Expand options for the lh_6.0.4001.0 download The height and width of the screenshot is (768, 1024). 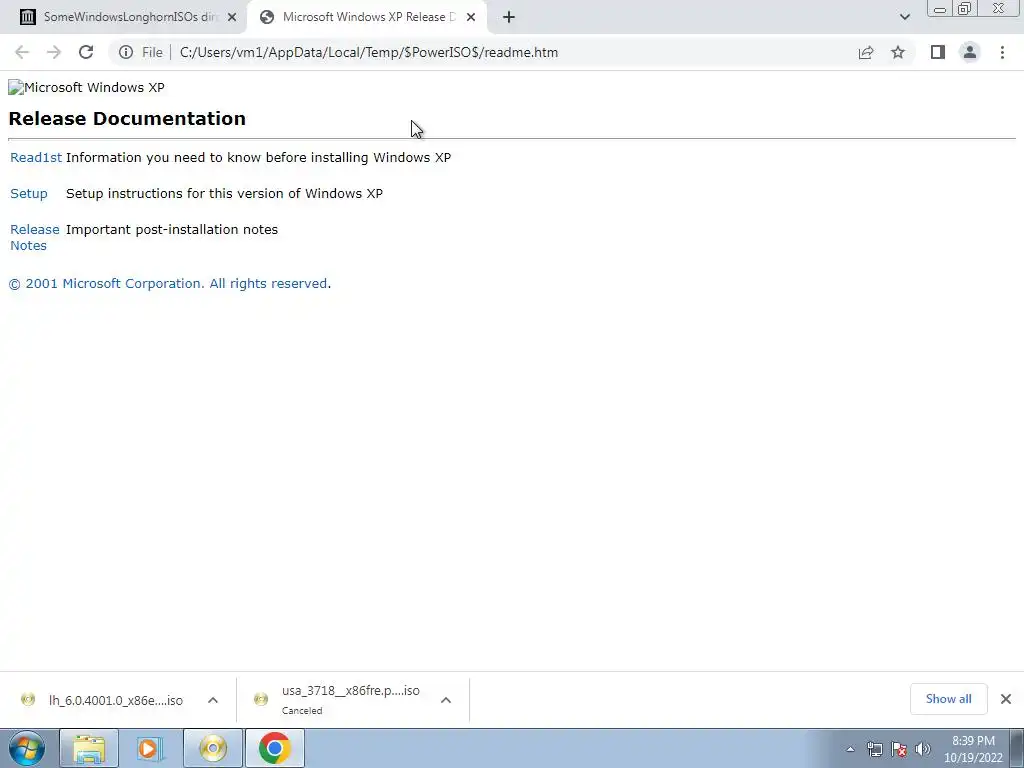tap(213, 700)
